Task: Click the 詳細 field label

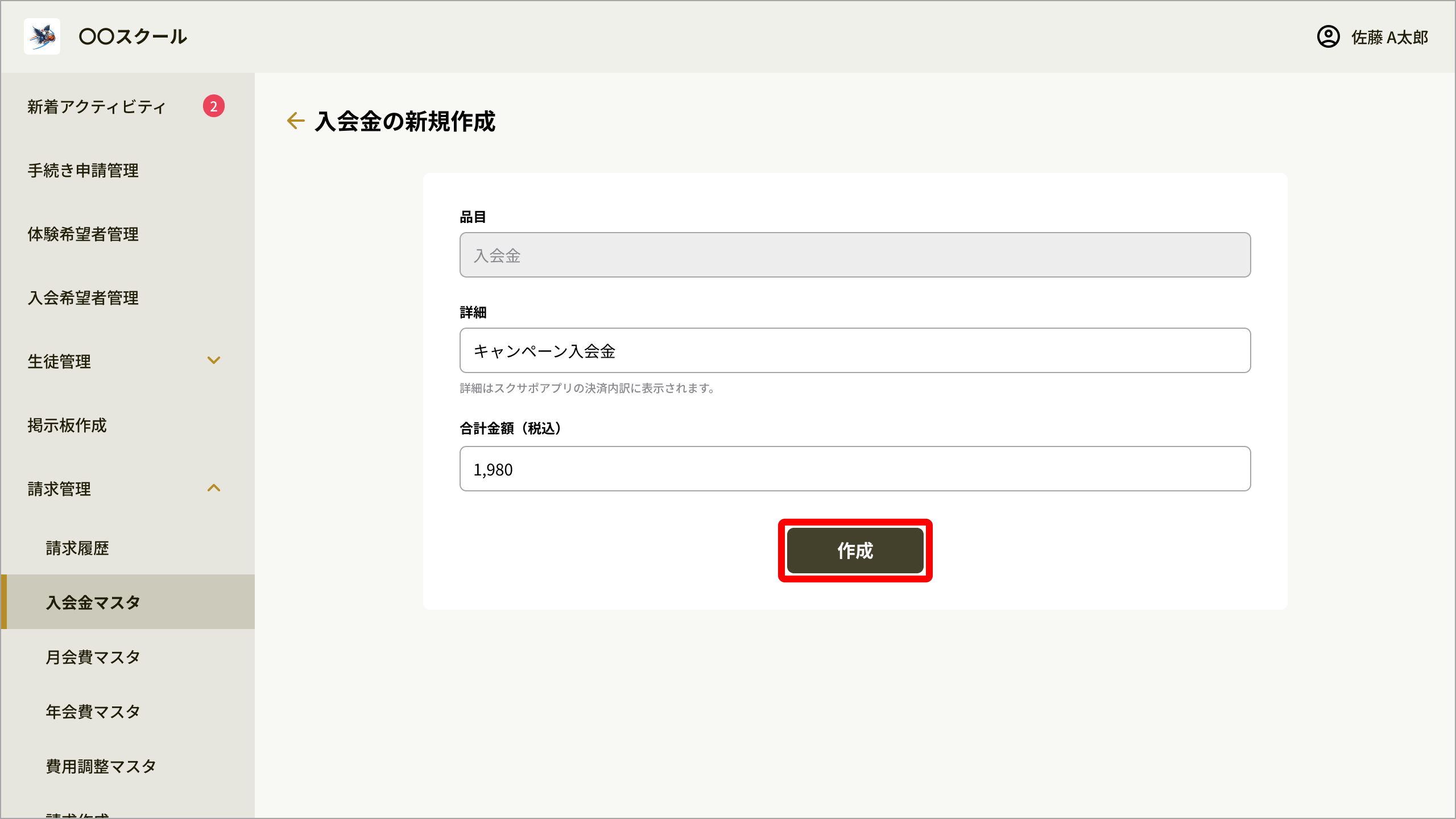Action: point(473,312)
